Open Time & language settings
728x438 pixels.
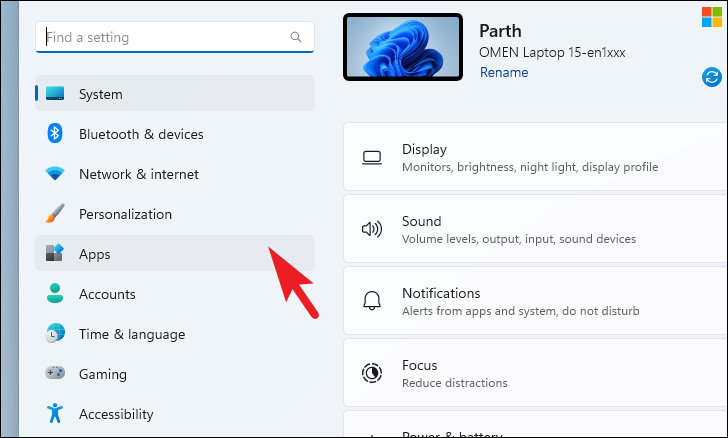(175, 333)
